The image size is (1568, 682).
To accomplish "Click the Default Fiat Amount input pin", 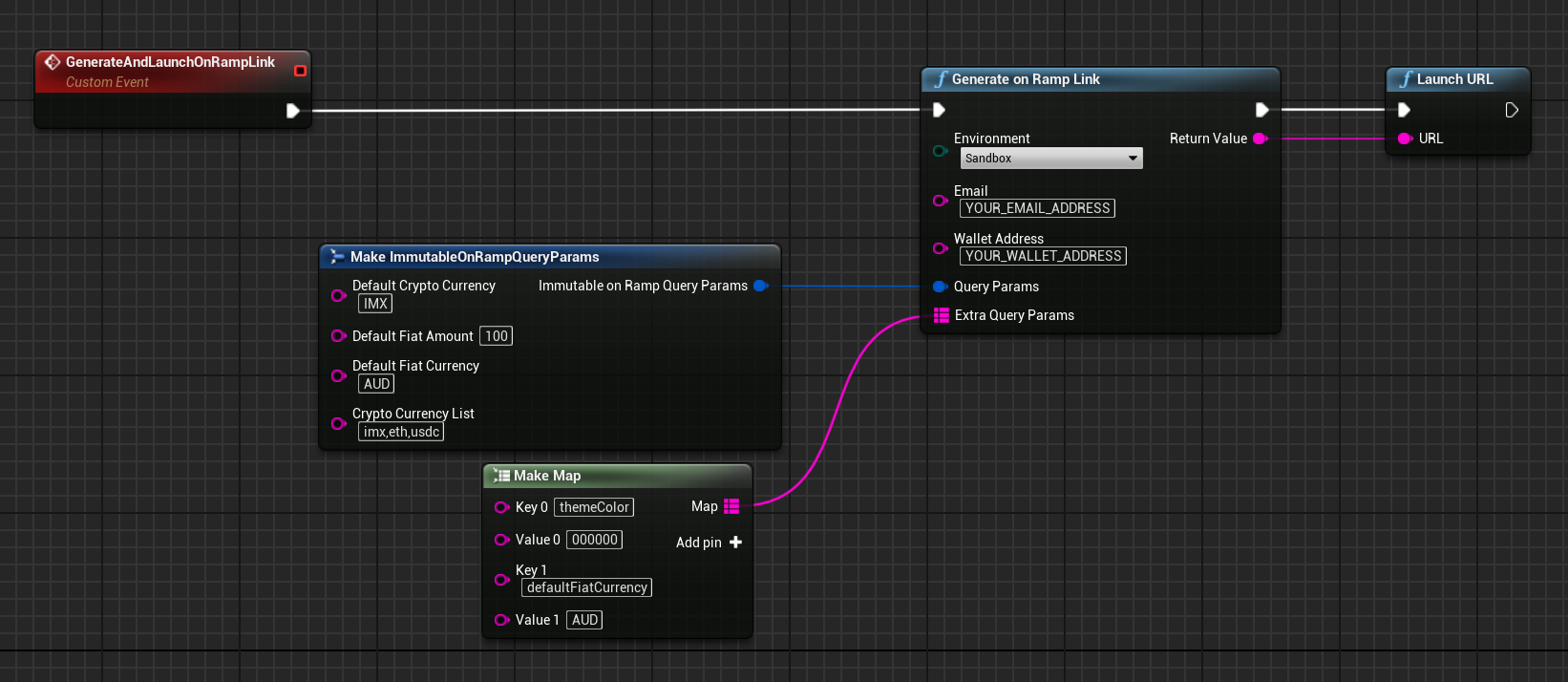I will click(x=338, y=336).
